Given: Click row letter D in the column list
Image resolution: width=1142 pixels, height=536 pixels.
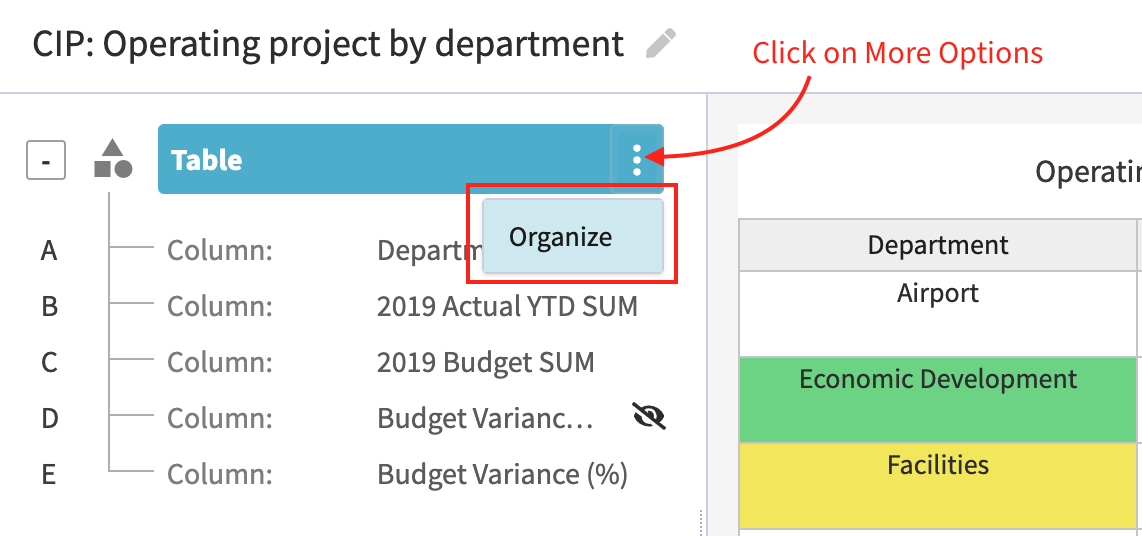Looking at the screenshot, I should coord(49,418).
